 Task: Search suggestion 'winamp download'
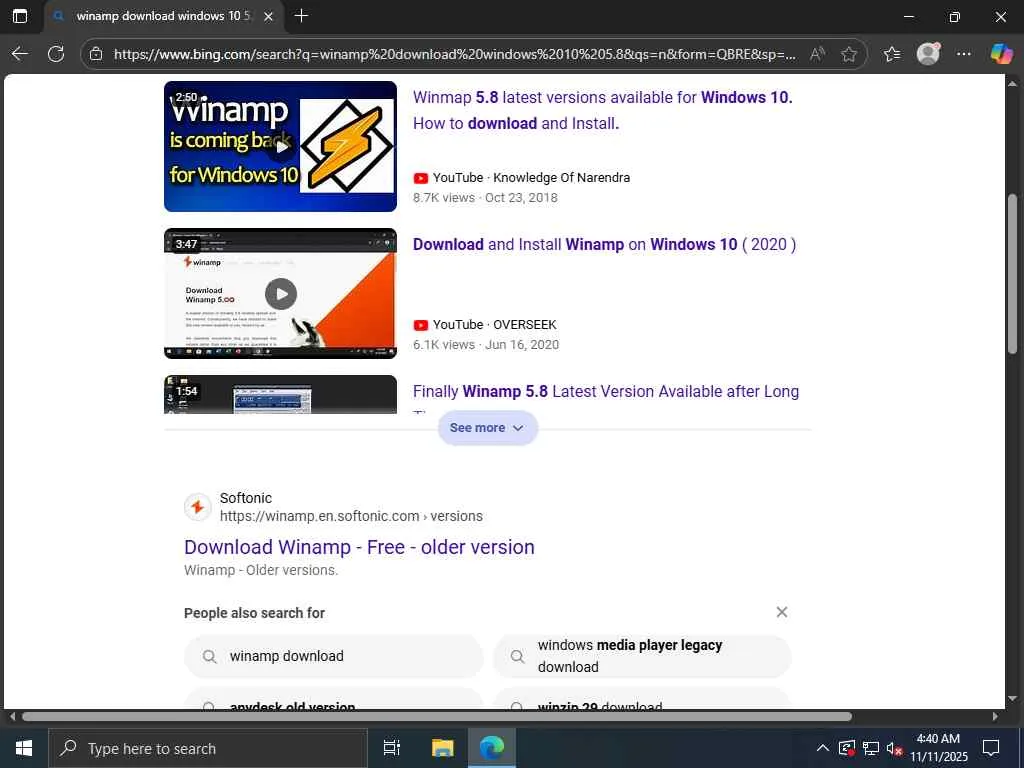tap(334, 656)
